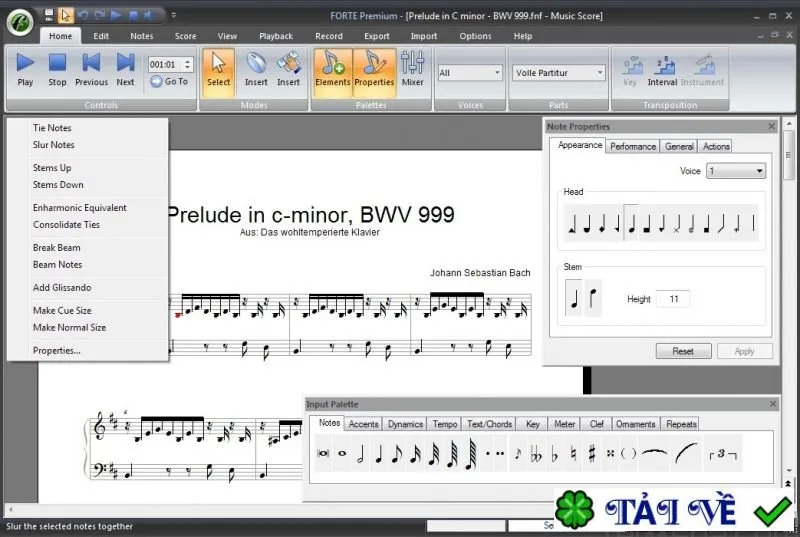Select the stem-up option in Stem section
Viewport: 800px width, 537px height.
[574, 298]
